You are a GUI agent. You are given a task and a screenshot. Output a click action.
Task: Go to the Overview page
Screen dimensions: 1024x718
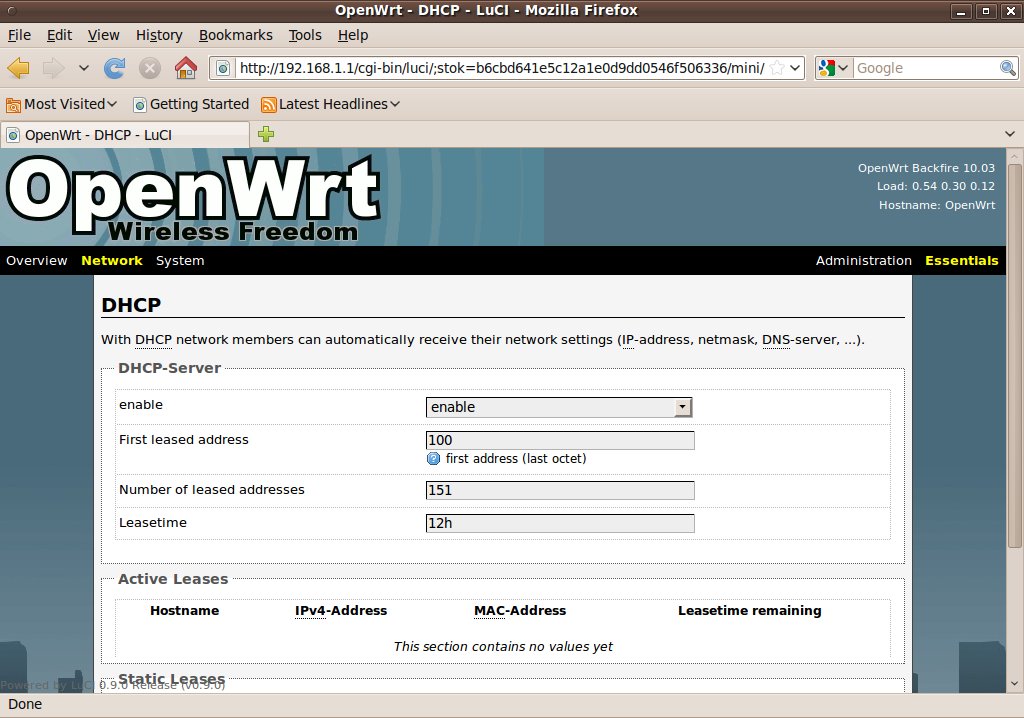tap(37, 261)
